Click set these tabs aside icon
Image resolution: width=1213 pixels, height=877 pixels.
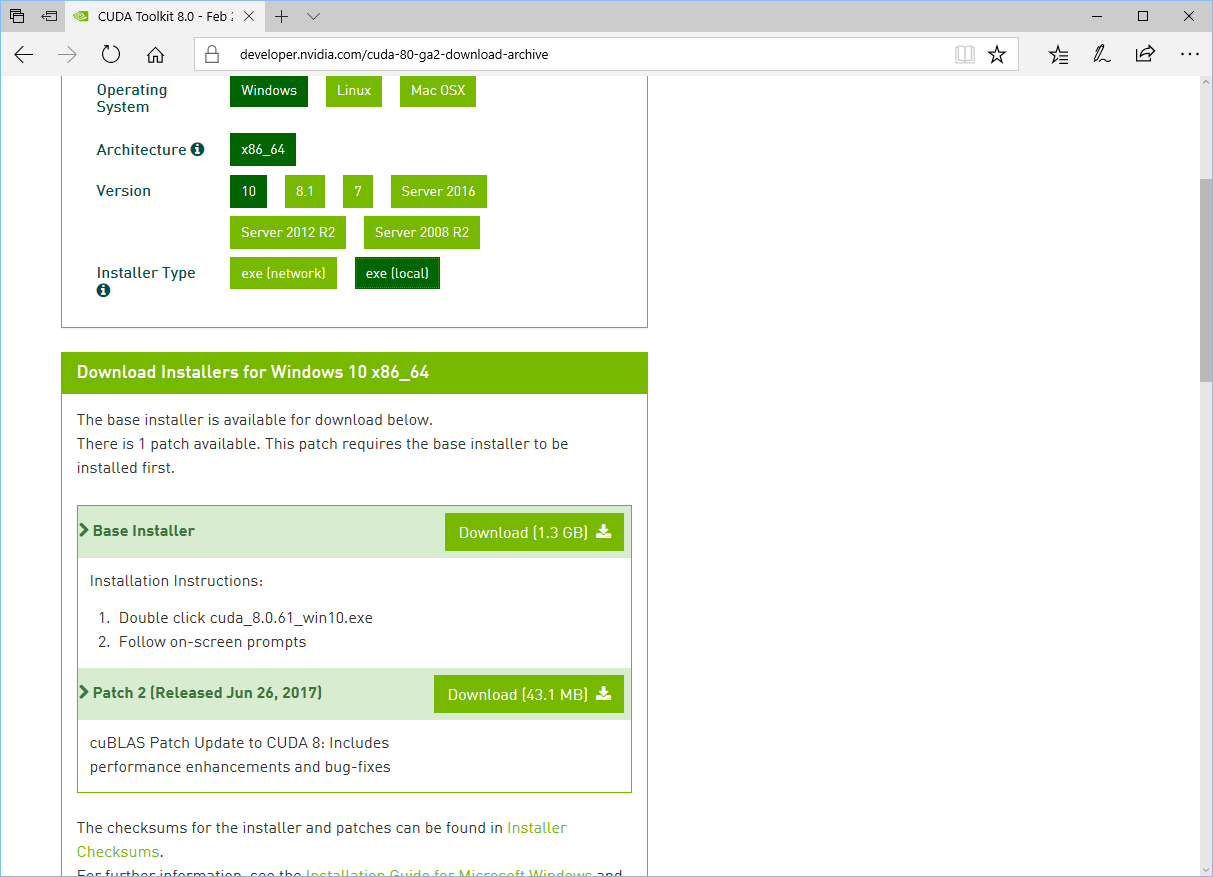(49, 16)
